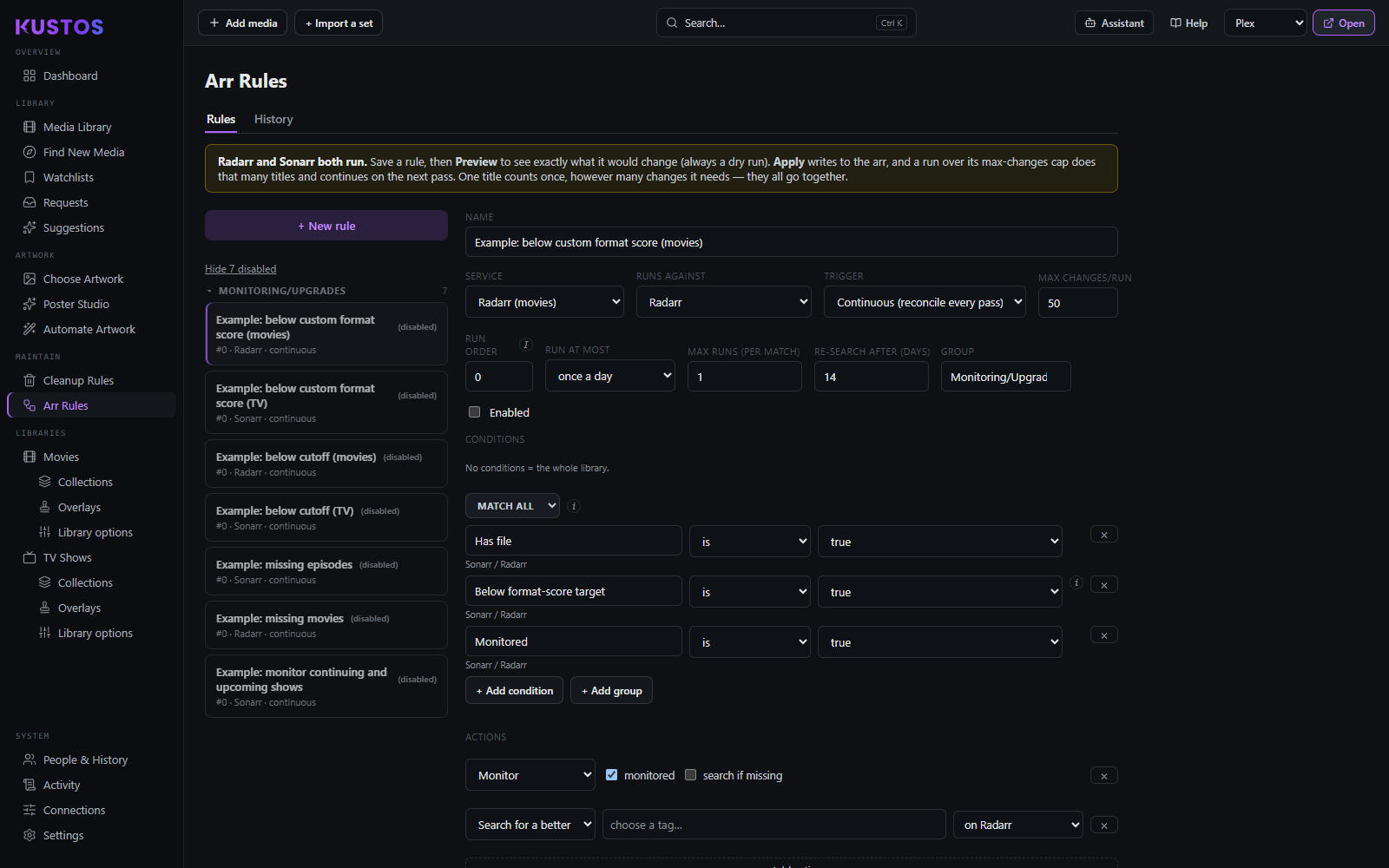Screen dimensions: 1389x868
Task: Select the Example: missing episodes rule
Action: click(x=326, y=571)
